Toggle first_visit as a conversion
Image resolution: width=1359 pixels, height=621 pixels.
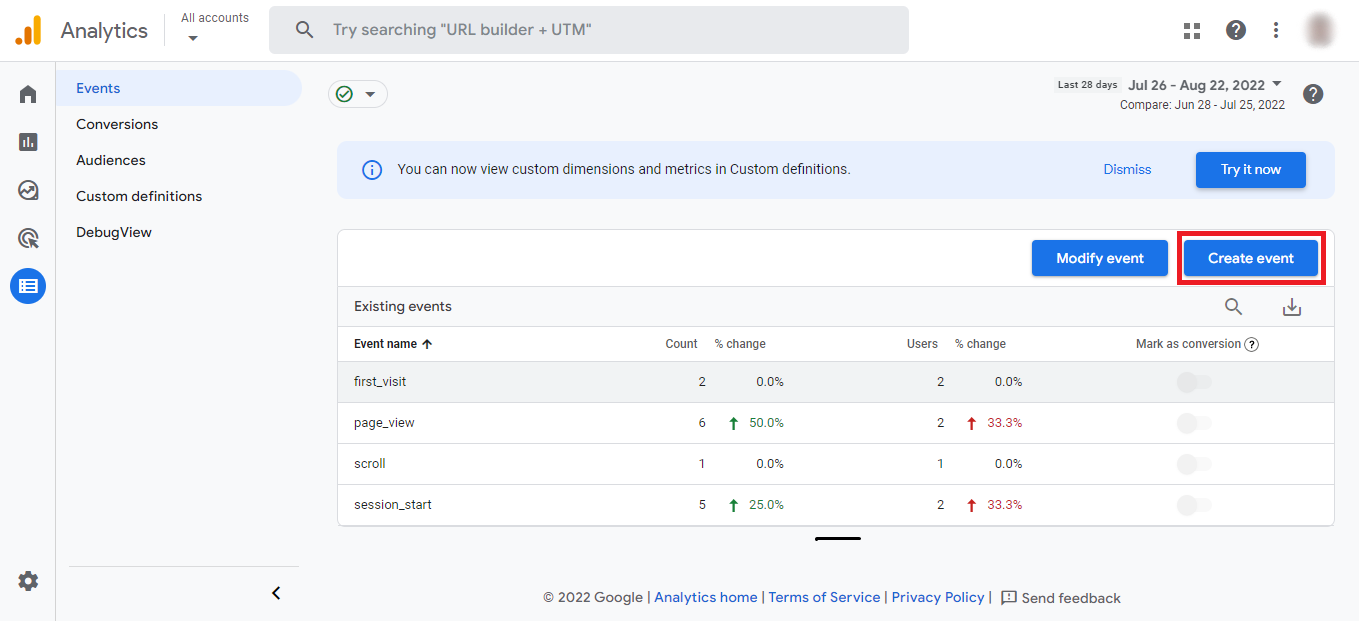point(1194,382)
